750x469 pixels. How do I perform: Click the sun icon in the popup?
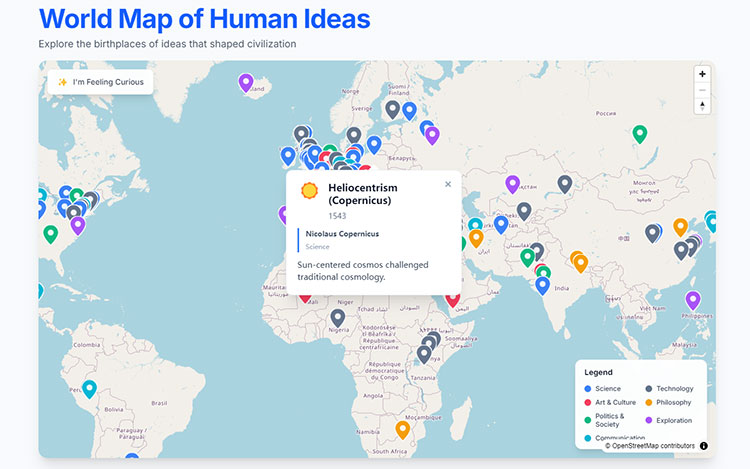click(x=309, y=190)
